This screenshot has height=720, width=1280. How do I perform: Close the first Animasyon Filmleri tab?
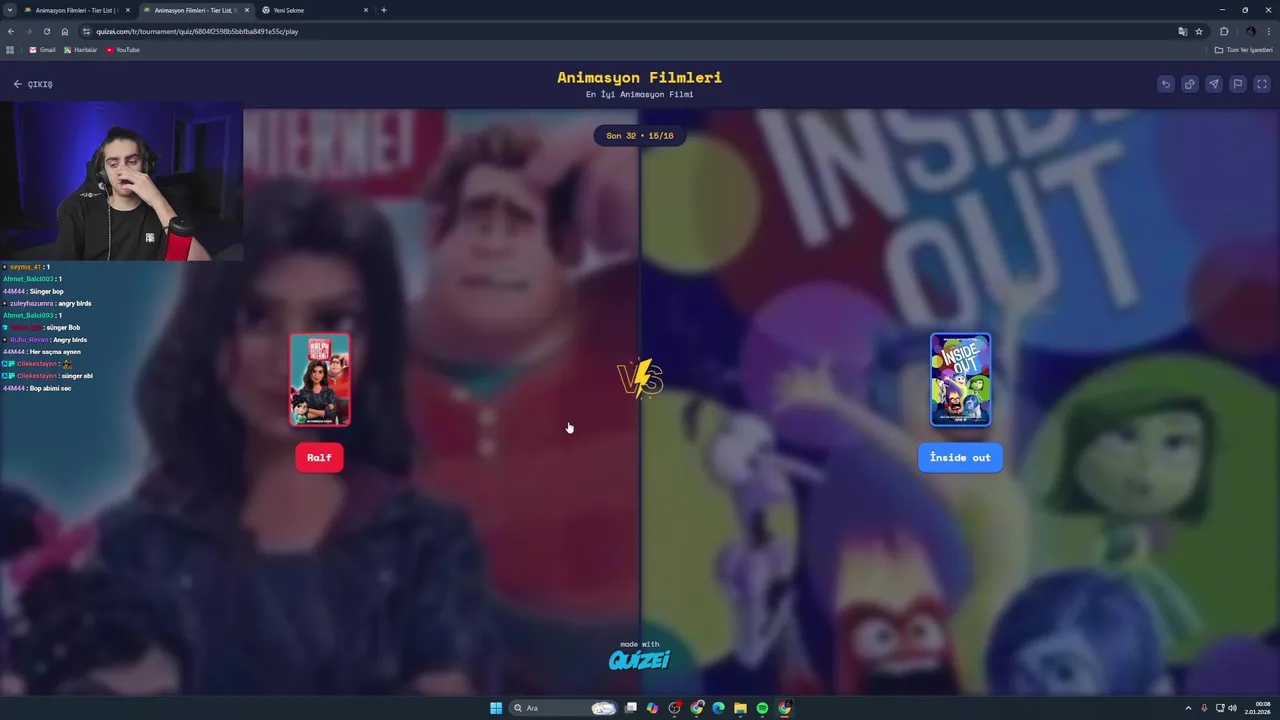click(128, 10)
